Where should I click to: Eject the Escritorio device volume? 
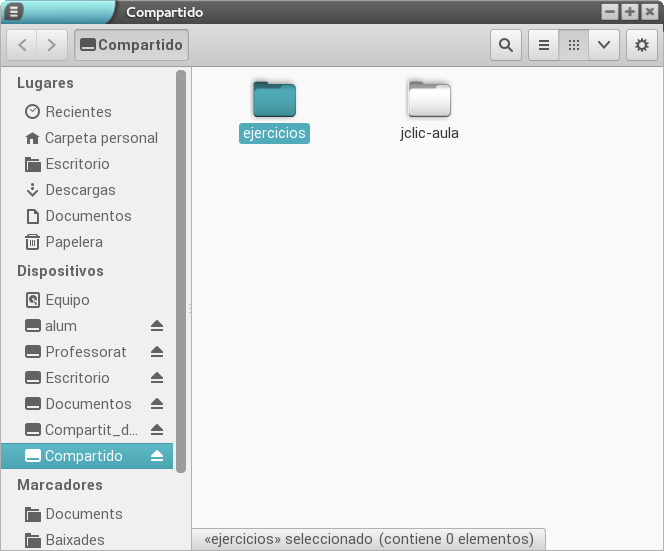[x=157, y=378]
